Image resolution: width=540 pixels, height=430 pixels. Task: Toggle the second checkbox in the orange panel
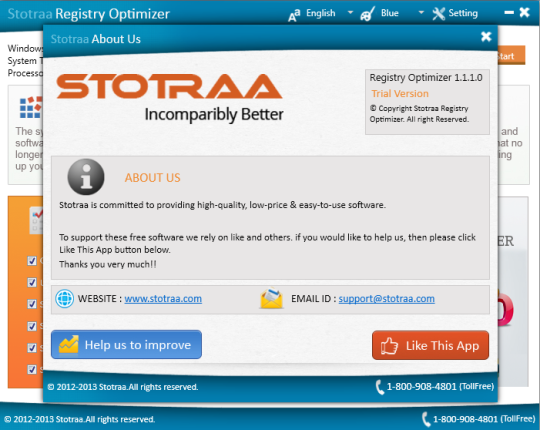tap(32, 282)
